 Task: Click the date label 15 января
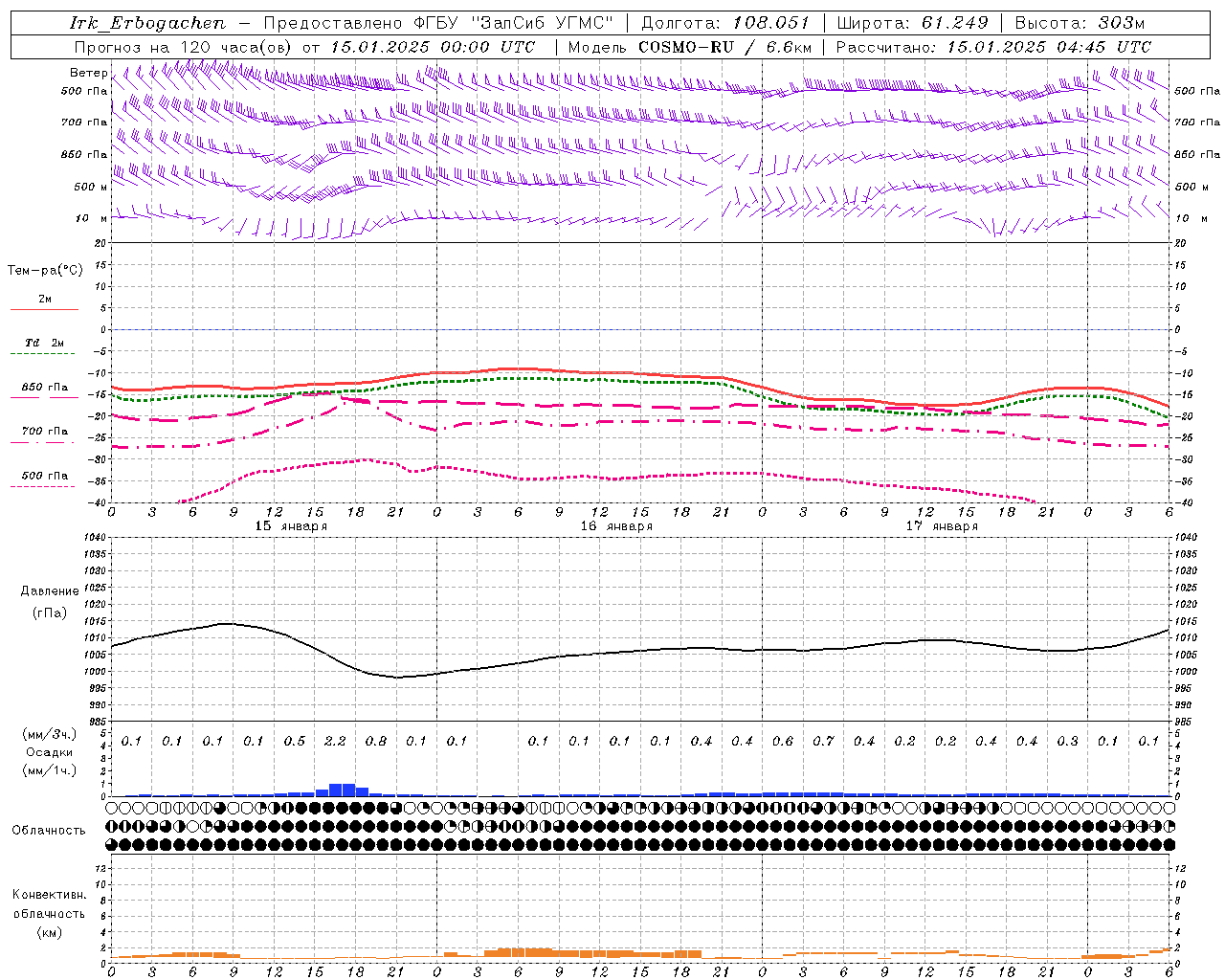pos(291,526)
